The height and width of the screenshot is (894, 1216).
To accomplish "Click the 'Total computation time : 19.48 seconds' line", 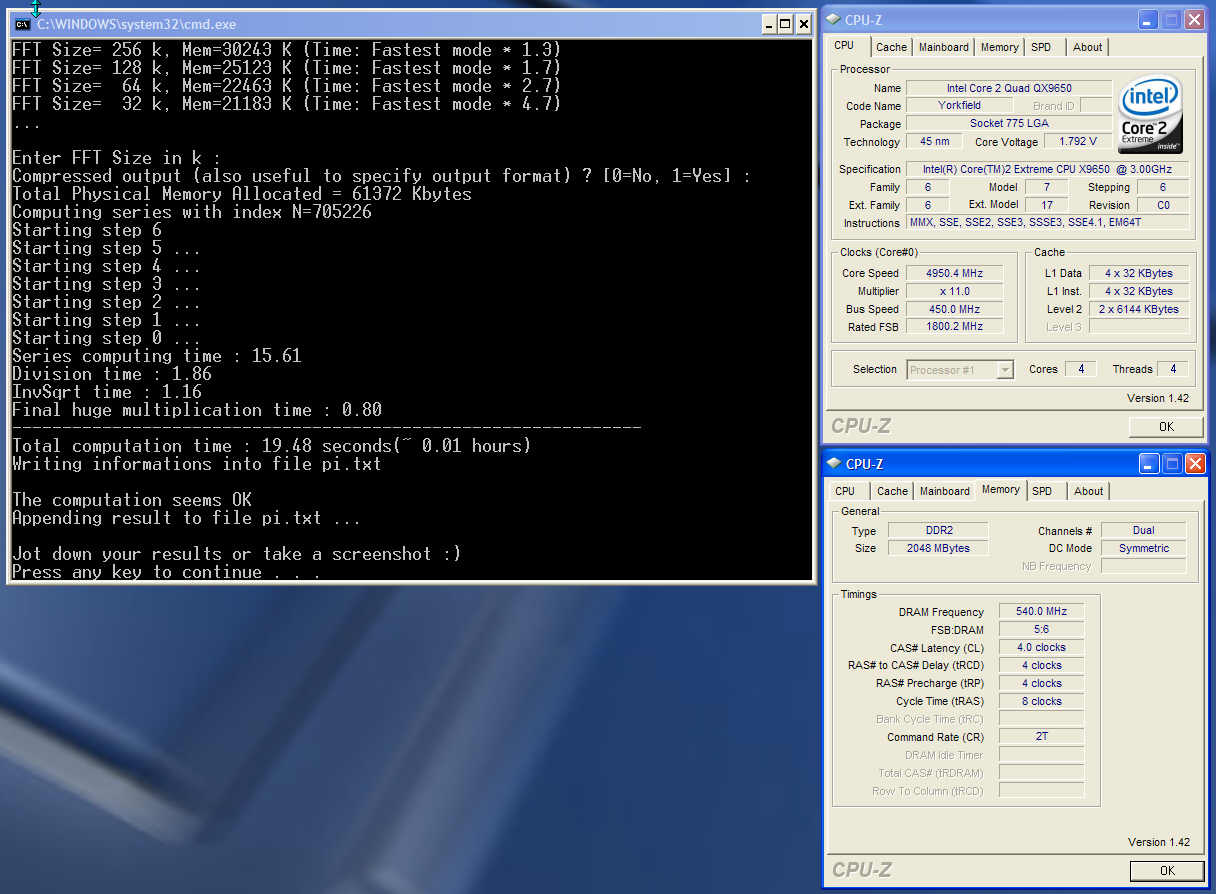I will tap(272, 446).
